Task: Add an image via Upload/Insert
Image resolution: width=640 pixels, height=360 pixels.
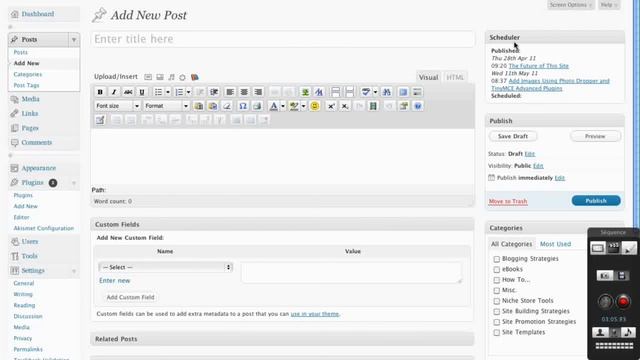Action: click(x=148, y=77)
